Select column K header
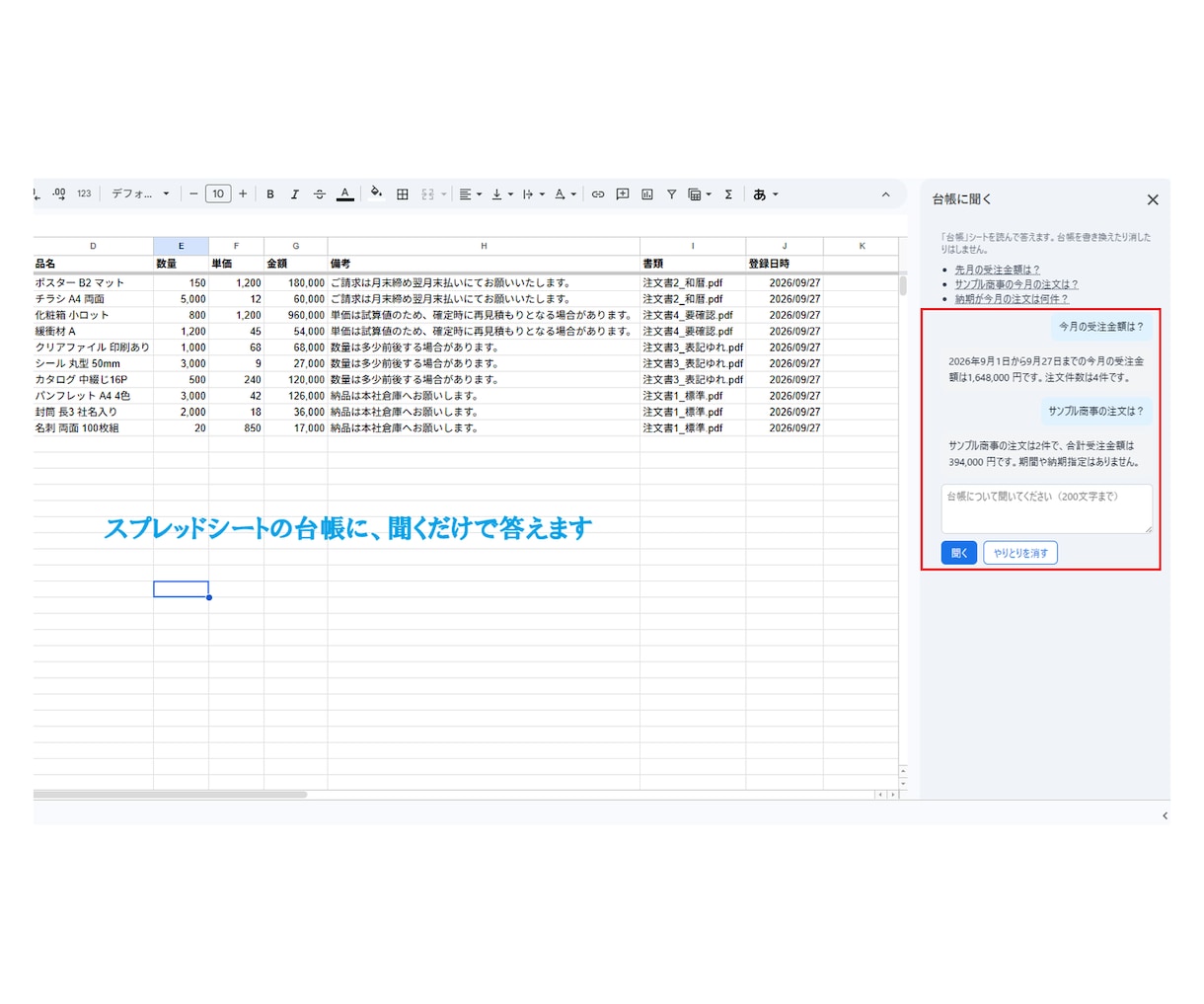The height and width of the screenshot is (1004, 1204). tap(862, 246)
